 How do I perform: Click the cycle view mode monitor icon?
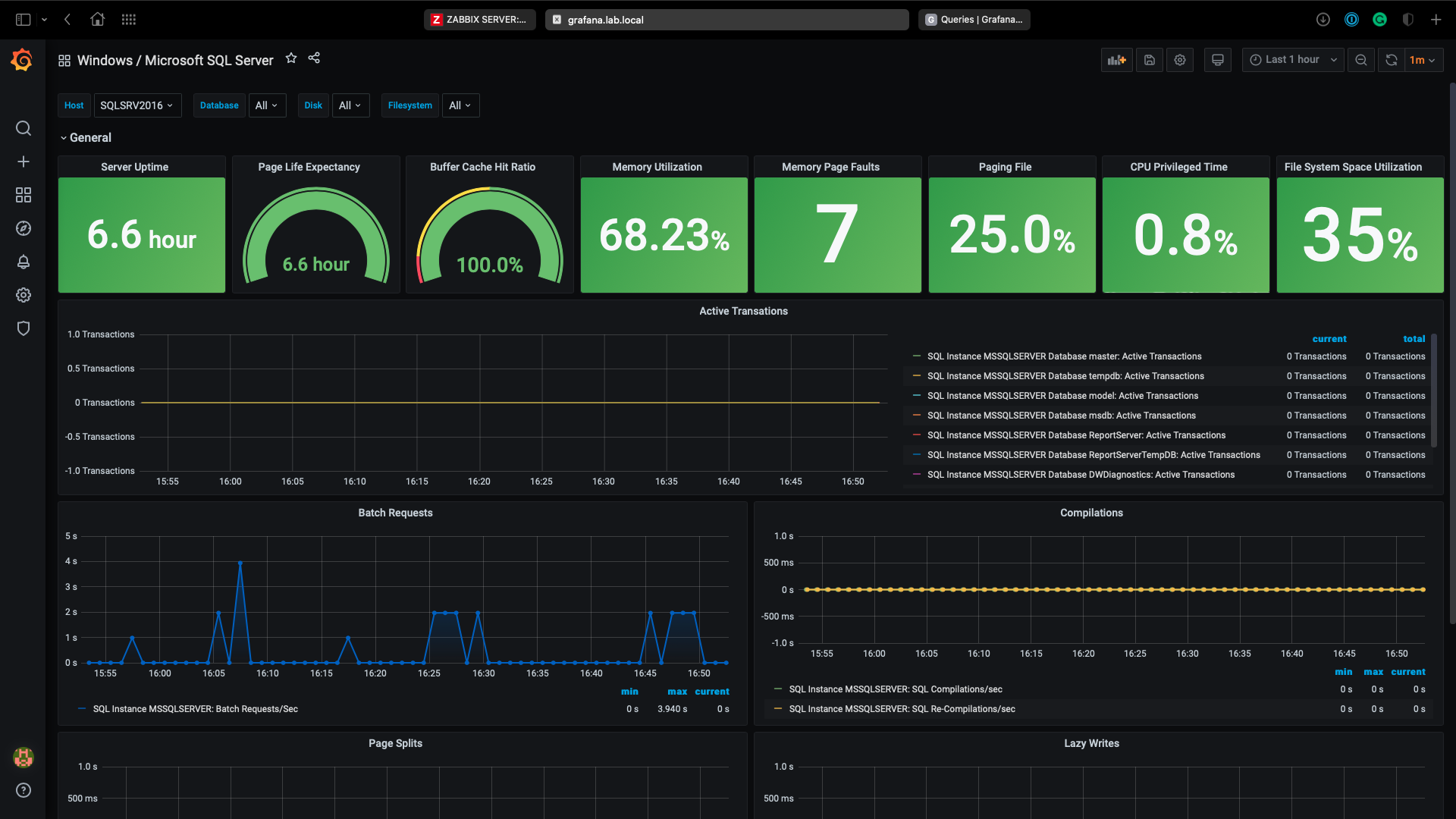1217,60
